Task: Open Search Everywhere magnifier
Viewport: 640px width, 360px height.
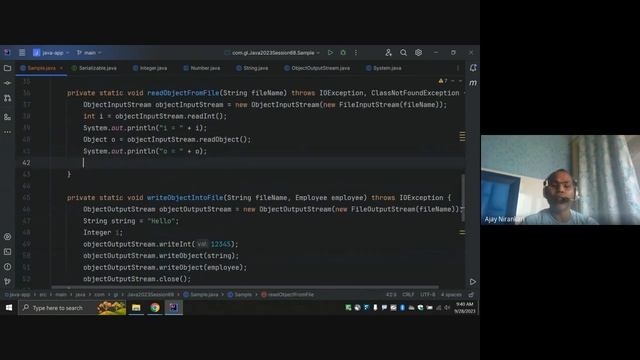Action: coord(403,53)
